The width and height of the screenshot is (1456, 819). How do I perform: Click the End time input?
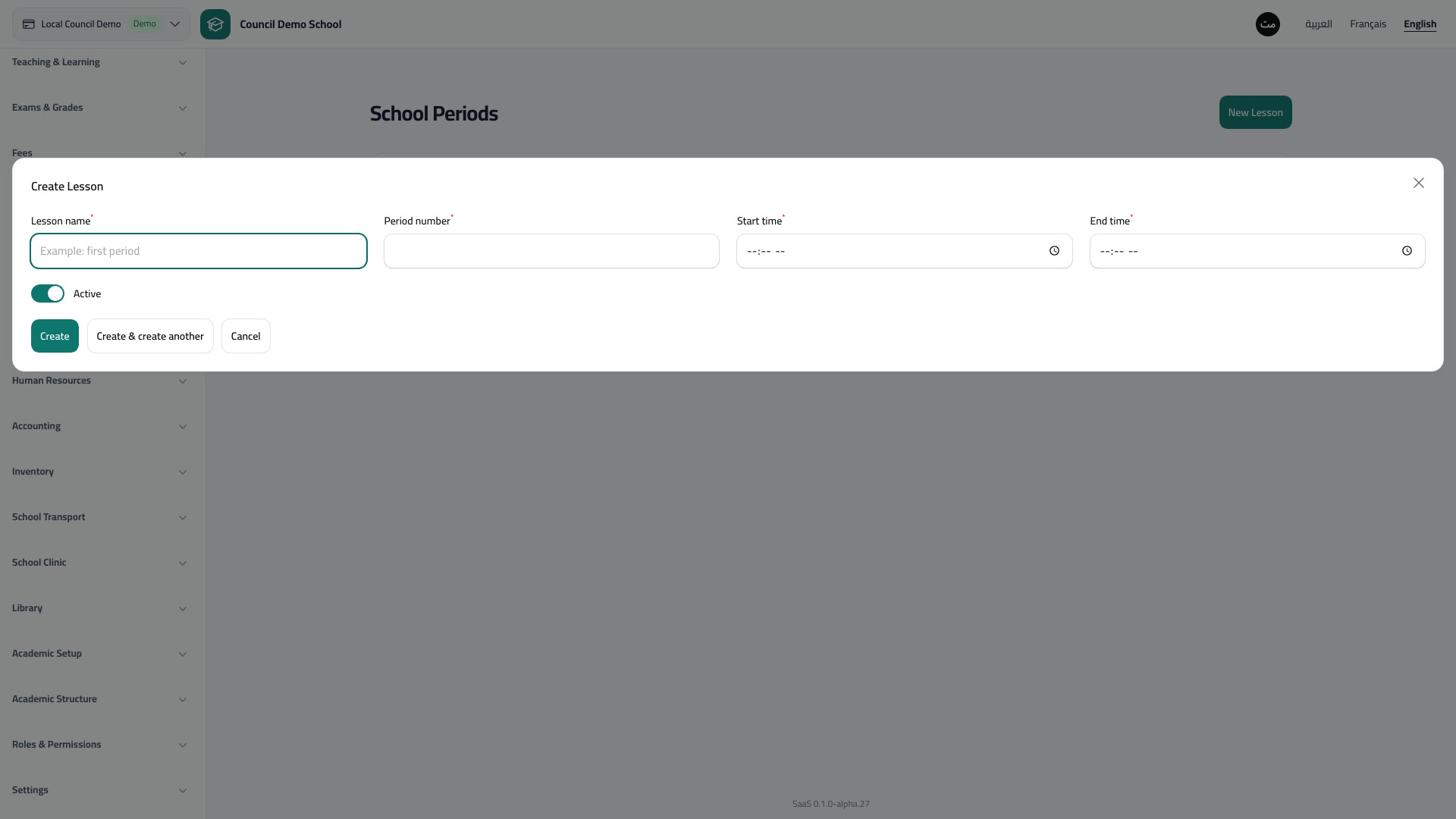click(x=1257, y=251)
